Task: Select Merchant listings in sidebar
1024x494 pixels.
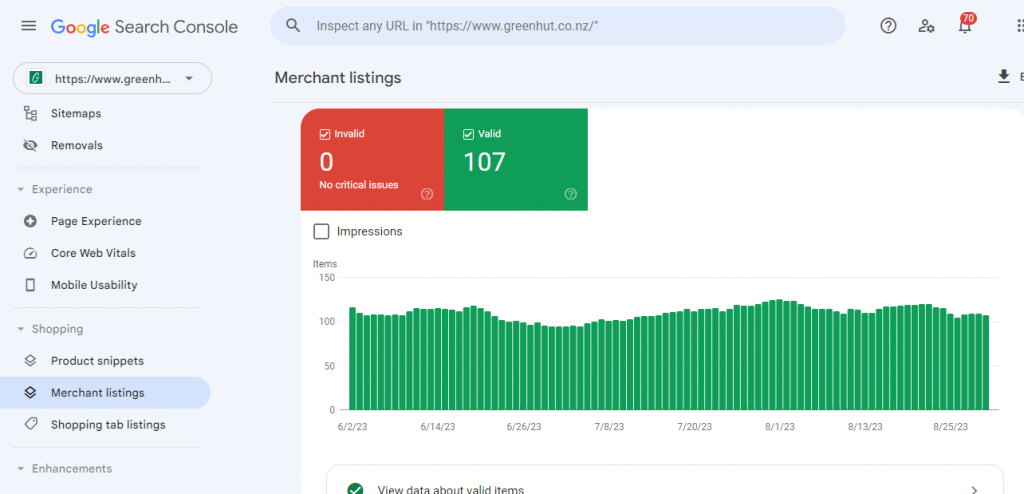Action: (105, 393)
